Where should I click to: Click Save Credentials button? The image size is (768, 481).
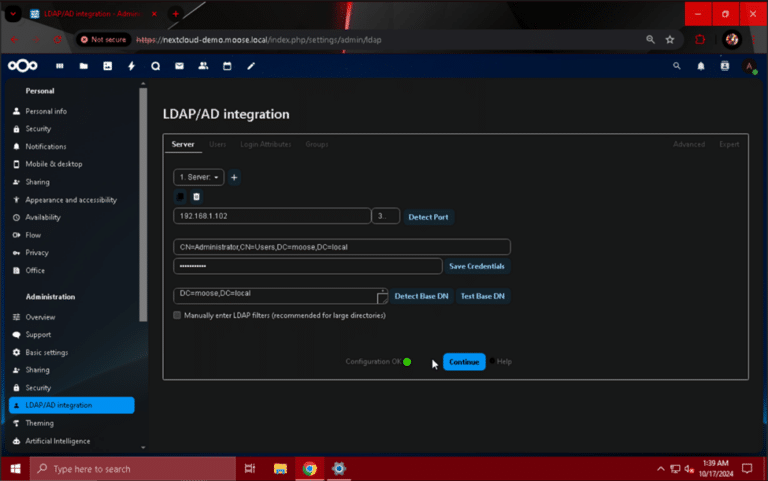tap(477, 266)
